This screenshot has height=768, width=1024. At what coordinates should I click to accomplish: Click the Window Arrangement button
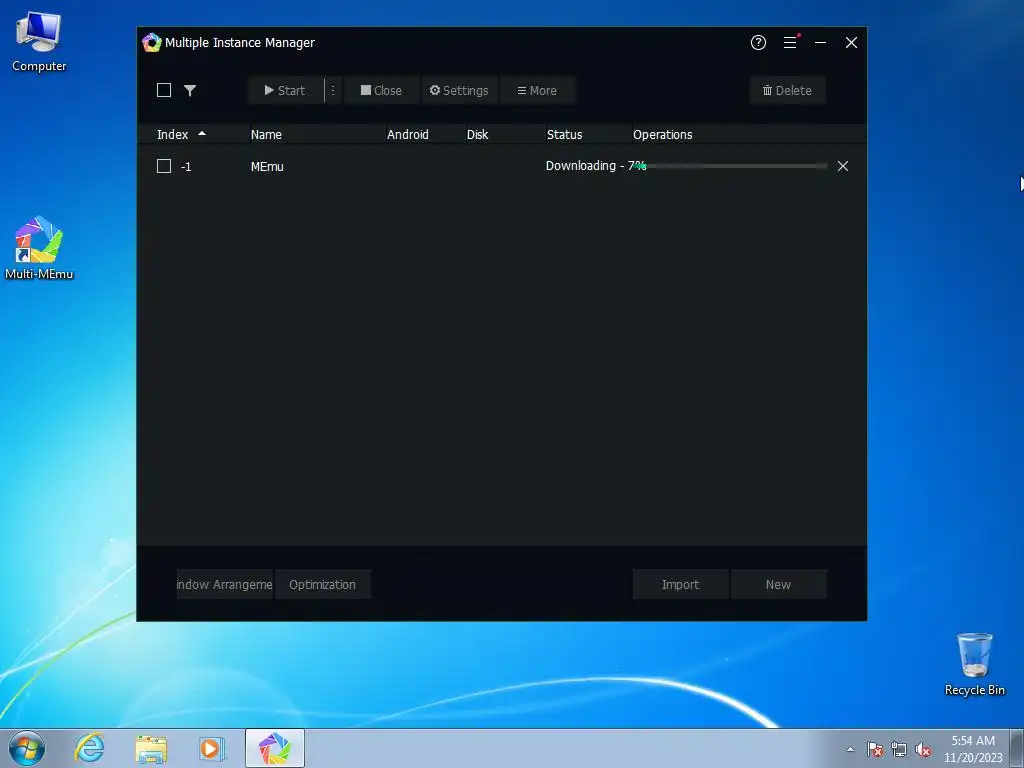click(225, 584)
